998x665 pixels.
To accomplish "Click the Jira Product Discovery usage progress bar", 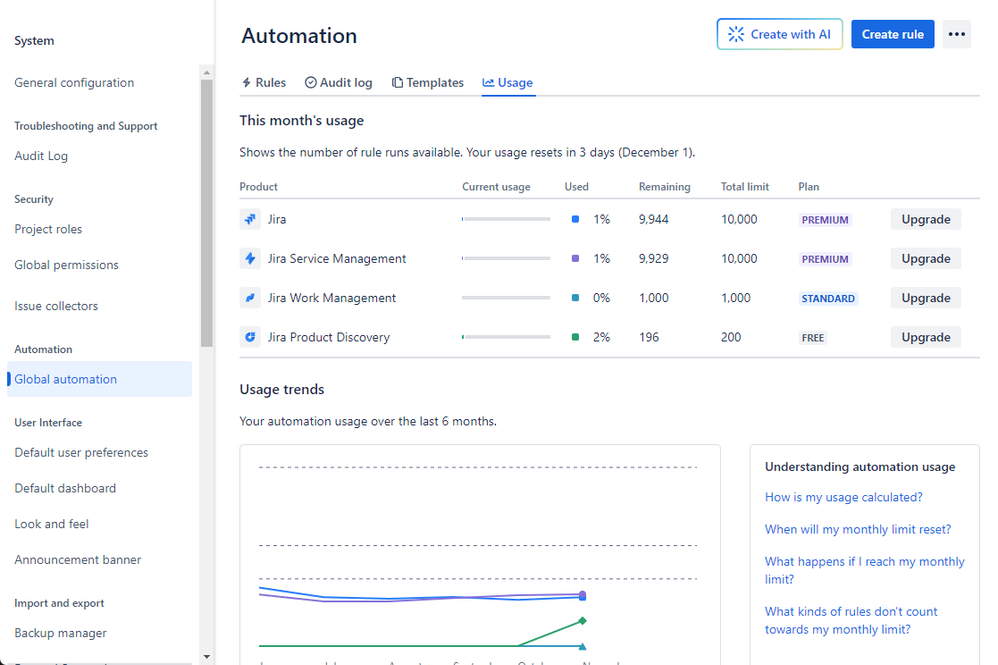I will [x=506, y=337].
